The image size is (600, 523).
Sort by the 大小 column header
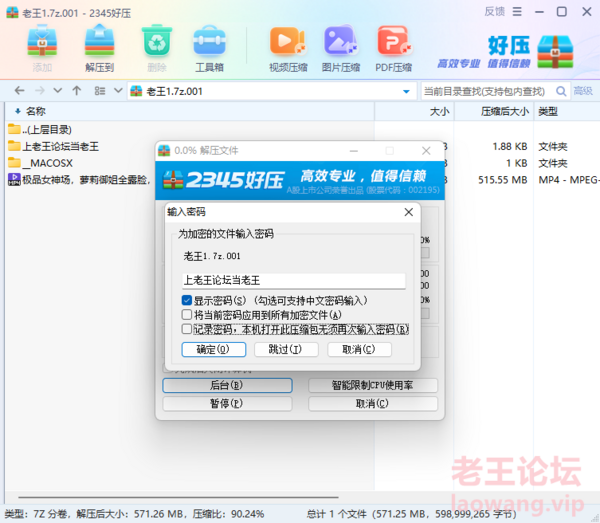coord(414,111)
